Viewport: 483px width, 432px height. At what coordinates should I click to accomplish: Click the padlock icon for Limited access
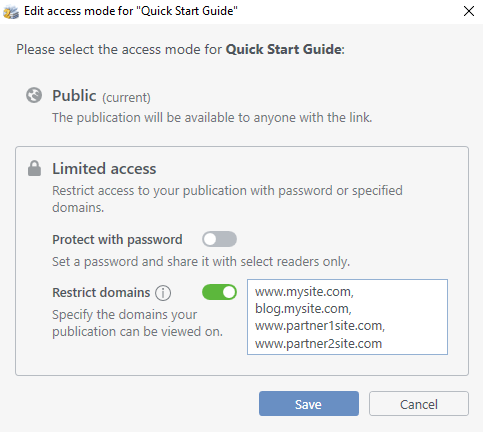(x=34, y=168)
